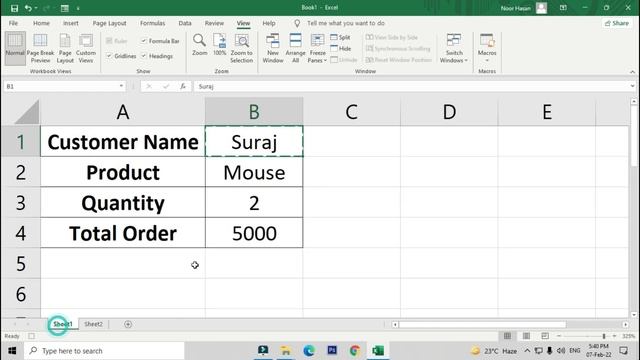Viewport: 640px width, 360px height.
Task: Expand the Name Box dropdown arrow
Action: (x=121, y=86)
